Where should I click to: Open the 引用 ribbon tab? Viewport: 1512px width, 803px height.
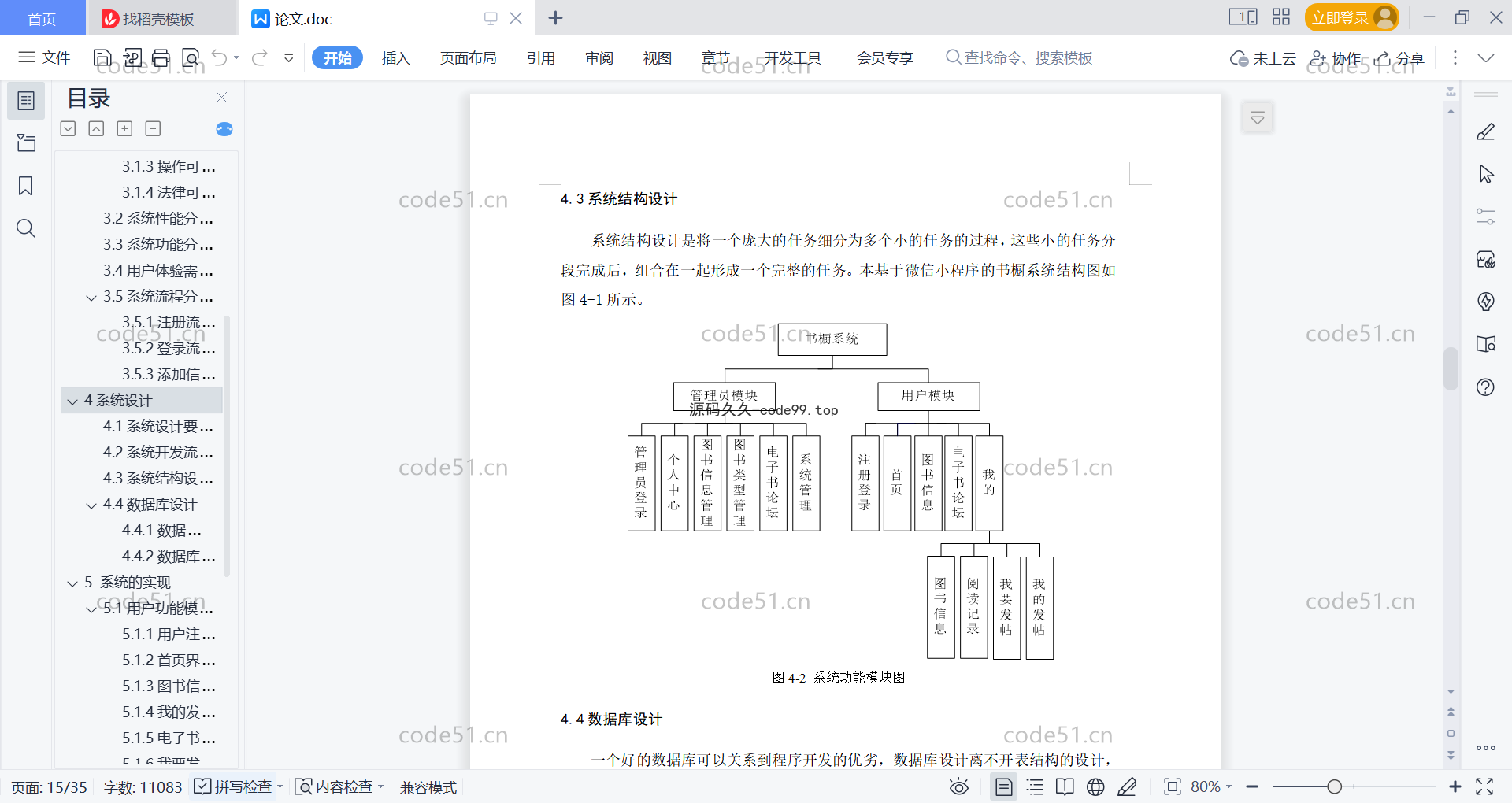pyautogui.click(x=541, y=57)
